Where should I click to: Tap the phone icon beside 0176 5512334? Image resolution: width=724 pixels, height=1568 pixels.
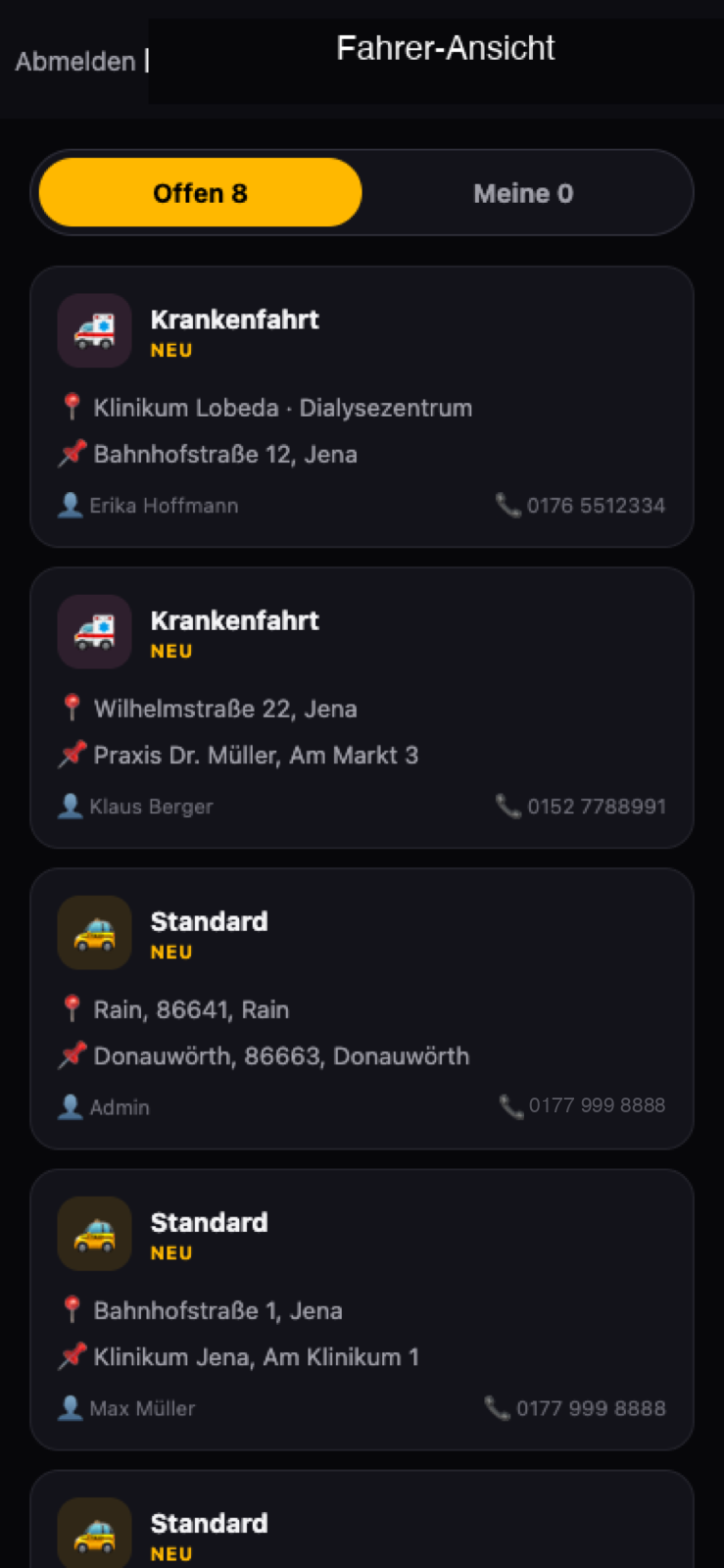pyautogui.click(x=507, y=506)
